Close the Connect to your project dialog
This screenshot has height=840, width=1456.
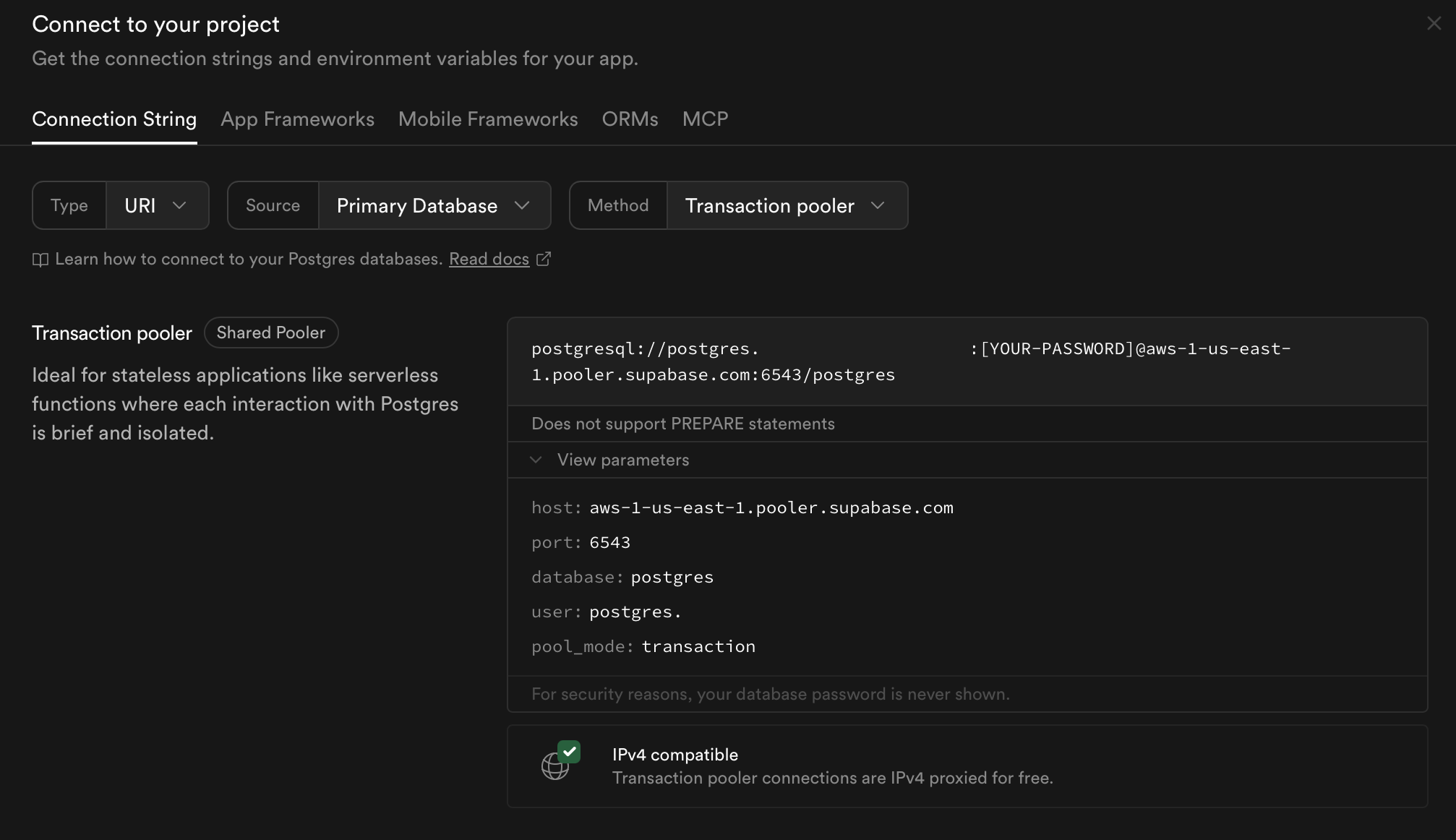pyautogui.click(x=1434, y=24)
